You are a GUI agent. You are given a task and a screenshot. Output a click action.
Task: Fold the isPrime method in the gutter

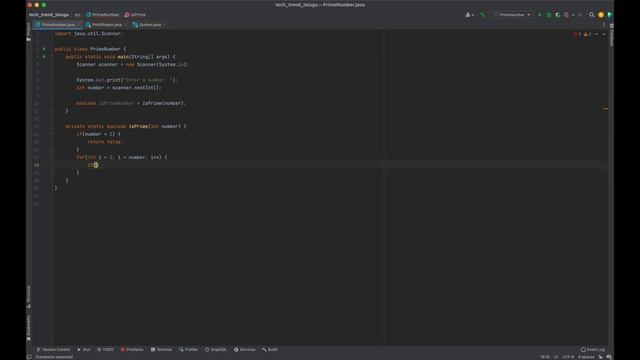pyautogui.click(x=52, y=126)
